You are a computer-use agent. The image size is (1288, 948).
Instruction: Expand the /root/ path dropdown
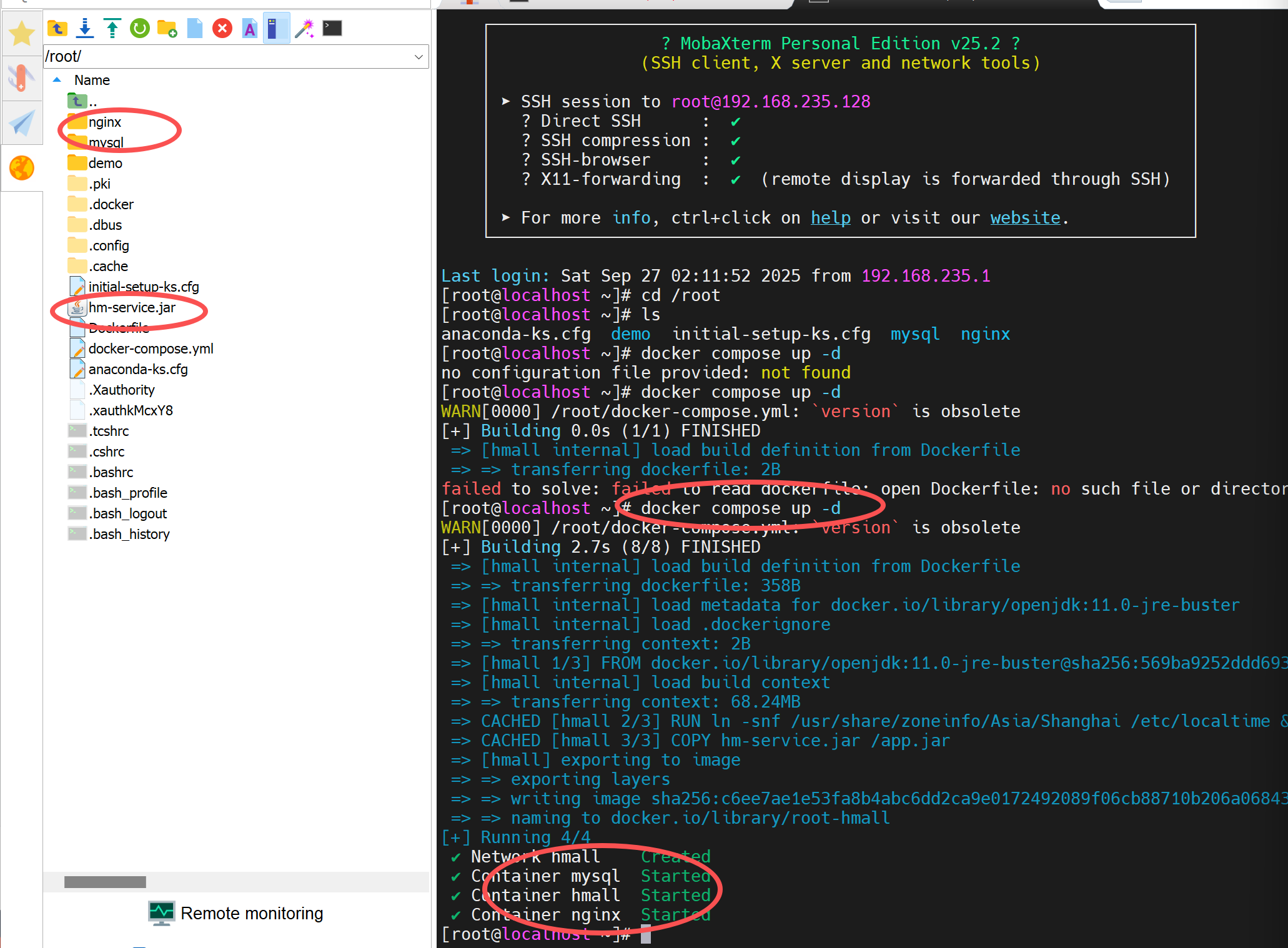click(x=419, y=57)
